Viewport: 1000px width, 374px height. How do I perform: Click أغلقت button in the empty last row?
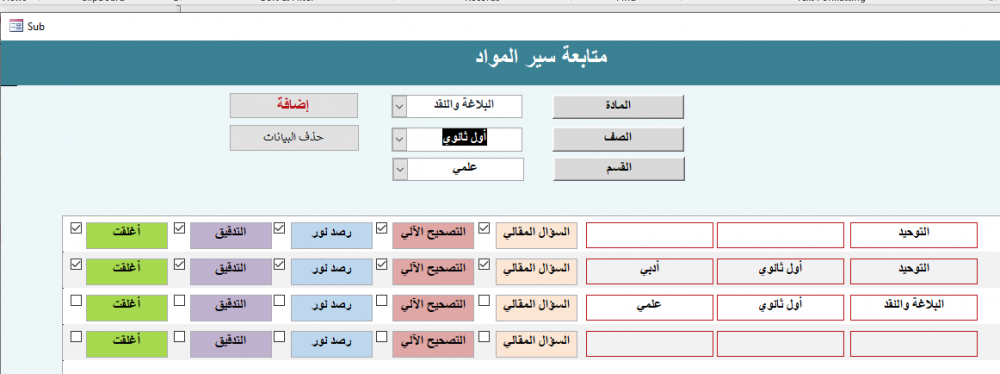click(127, 344)
